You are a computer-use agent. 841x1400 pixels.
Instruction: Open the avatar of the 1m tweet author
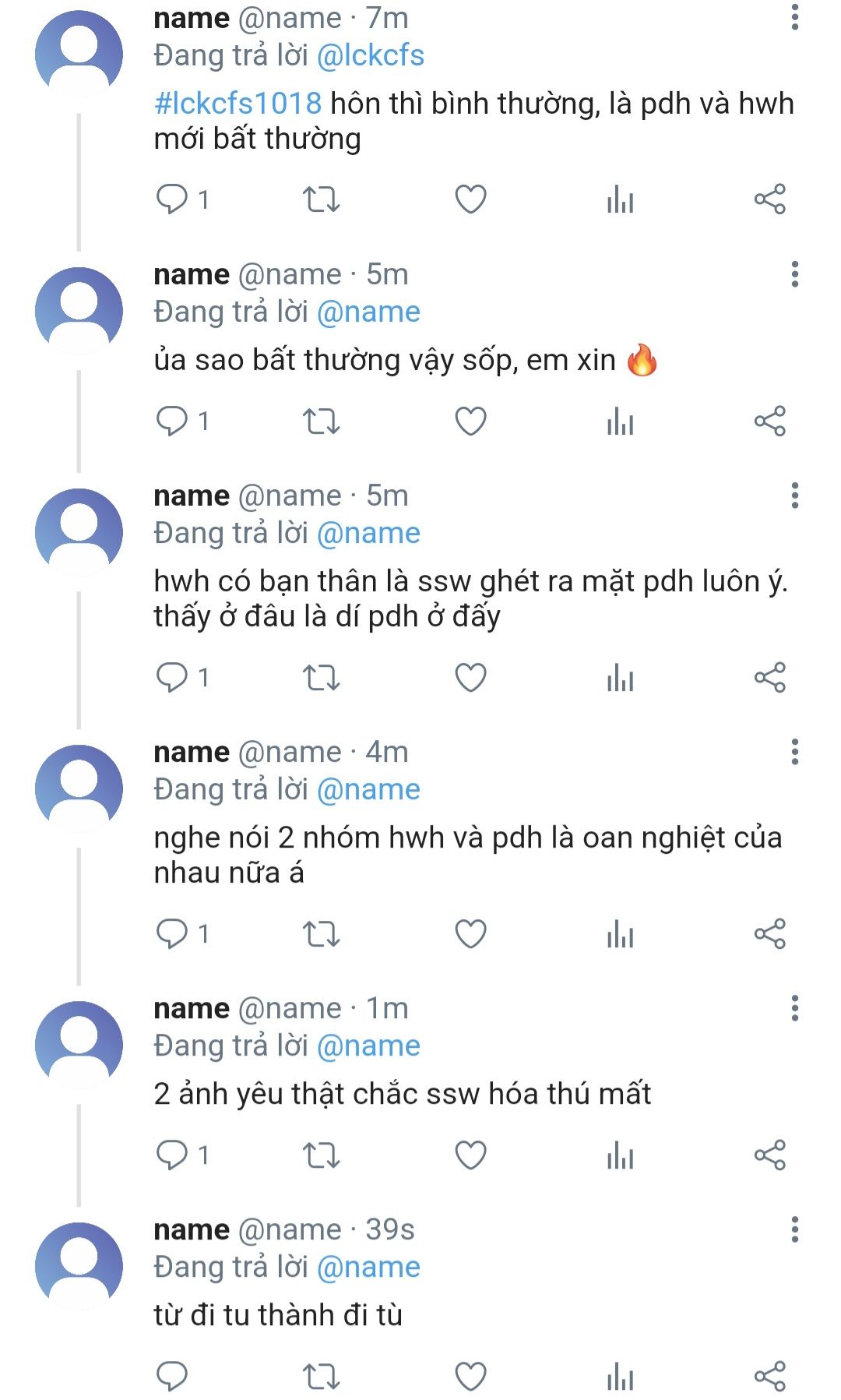coord(79,1044)
